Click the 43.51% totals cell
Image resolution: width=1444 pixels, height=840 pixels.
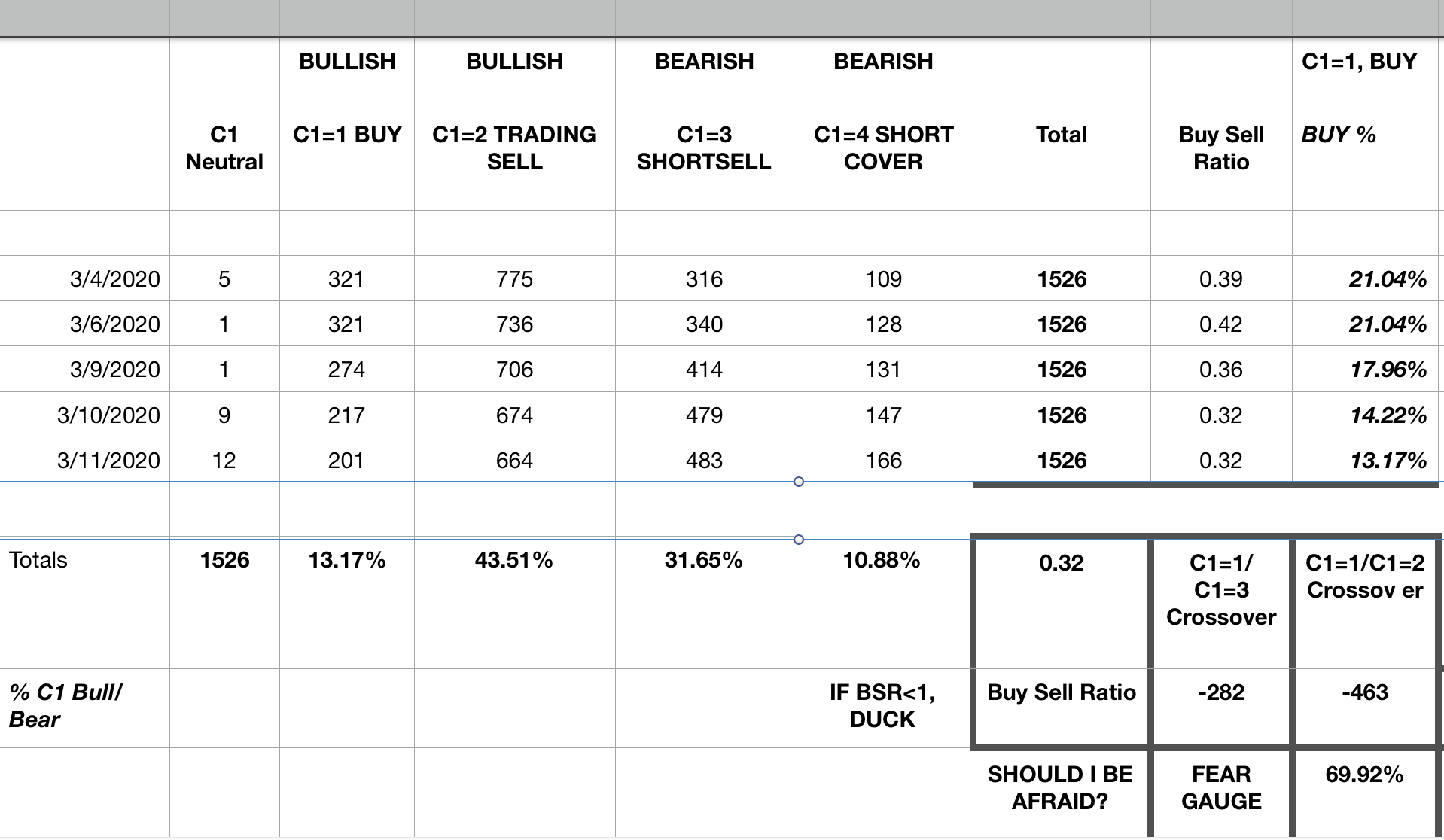click(514, 560)
